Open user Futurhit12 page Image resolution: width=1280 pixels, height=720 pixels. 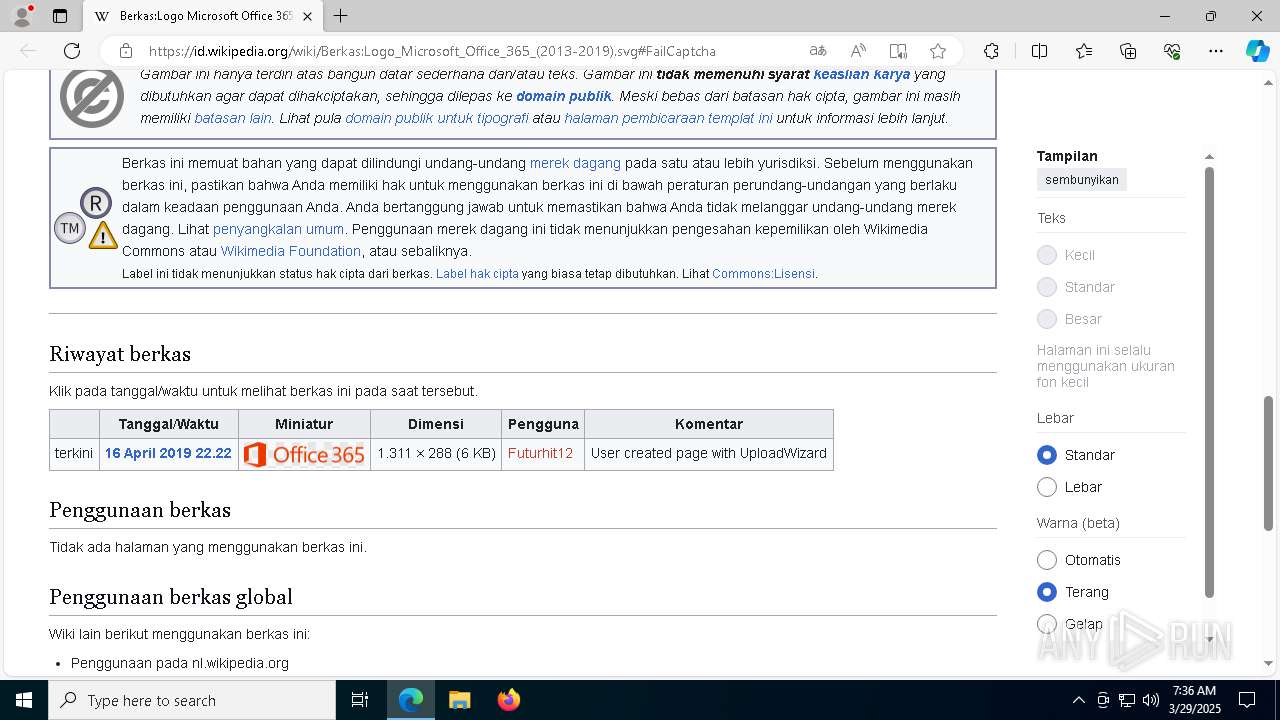(540, 453)
